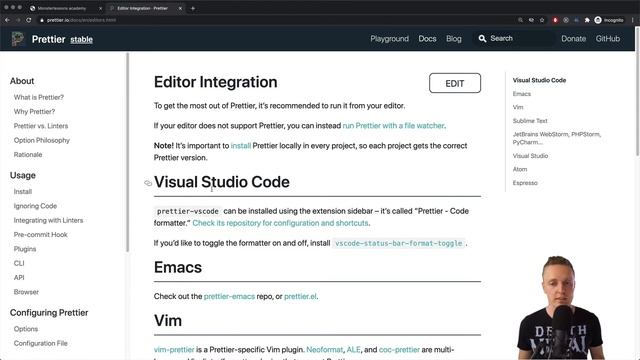Screen dimensions: 640x360
Task: Open the Install sidebar link
Action: click(23, 191)
